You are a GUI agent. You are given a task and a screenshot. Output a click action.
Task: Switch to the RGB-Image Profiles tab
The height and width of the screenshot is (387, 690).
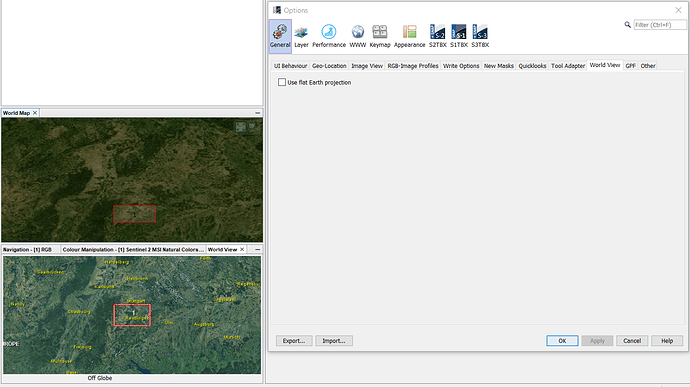tap(413, 66)
